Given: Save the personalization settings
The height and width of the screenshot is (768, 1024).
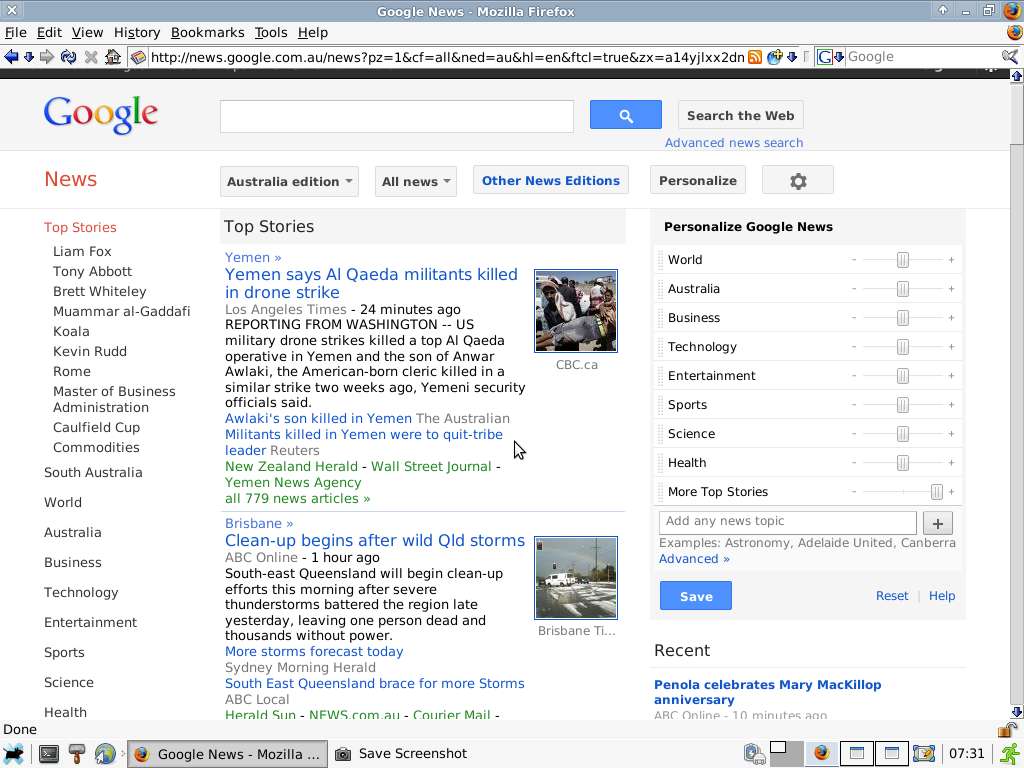Looking at the screenshot, I should (x=696, y=596).
